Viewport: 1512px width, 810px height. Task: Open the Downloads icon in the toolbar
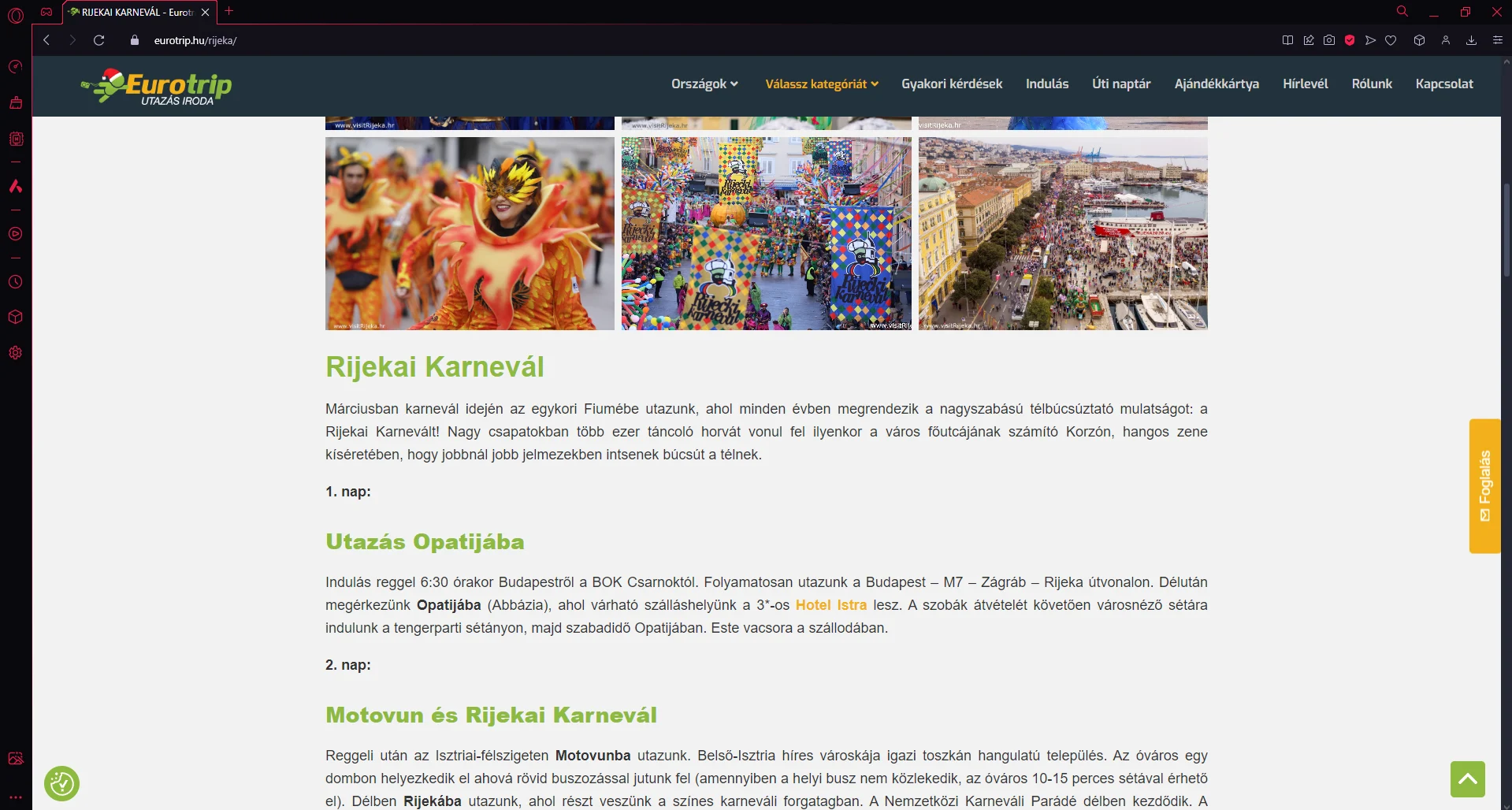point(1471,40)
